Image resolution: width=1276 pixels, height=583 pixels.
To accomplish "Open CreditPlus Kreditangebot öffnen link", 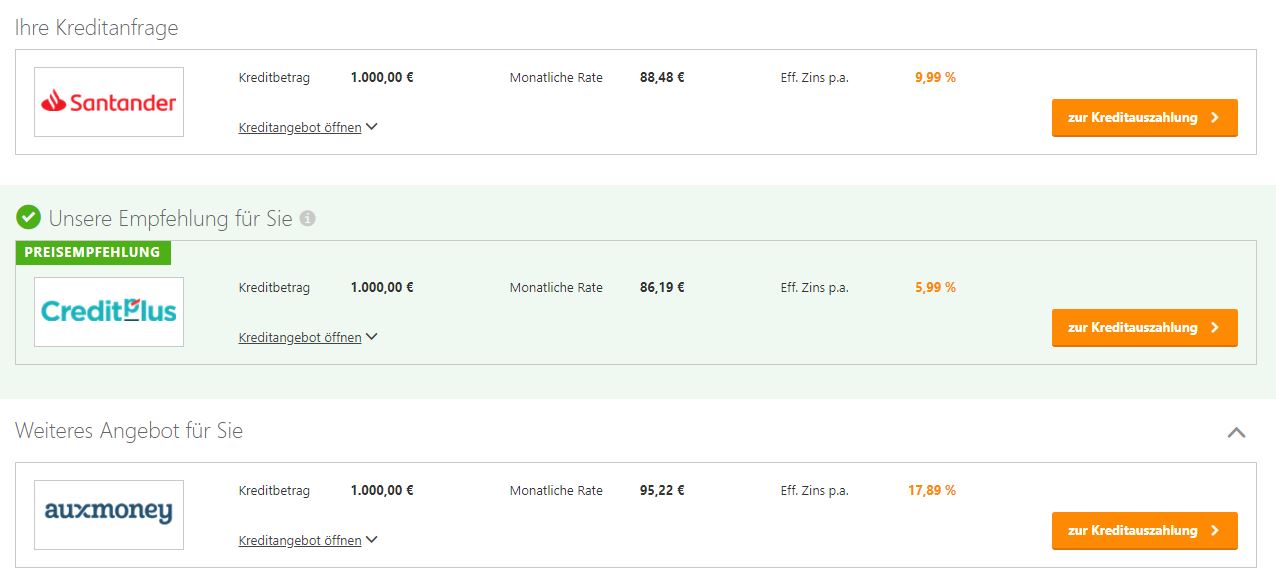I will (x=300, y=338).
